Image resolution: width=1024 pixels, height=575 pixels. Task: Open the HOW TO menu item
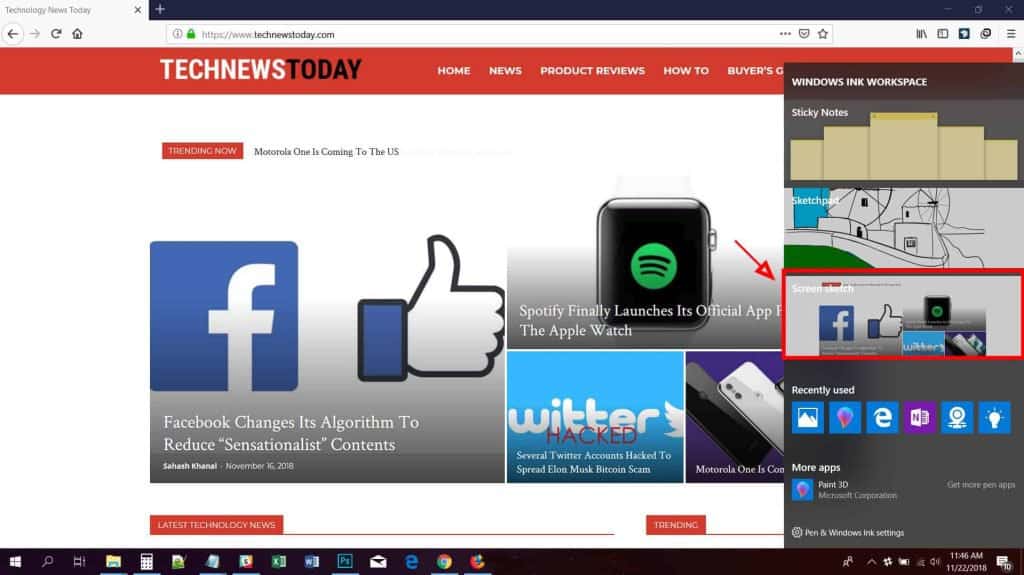pyautogui.click(x=686, y=71)
